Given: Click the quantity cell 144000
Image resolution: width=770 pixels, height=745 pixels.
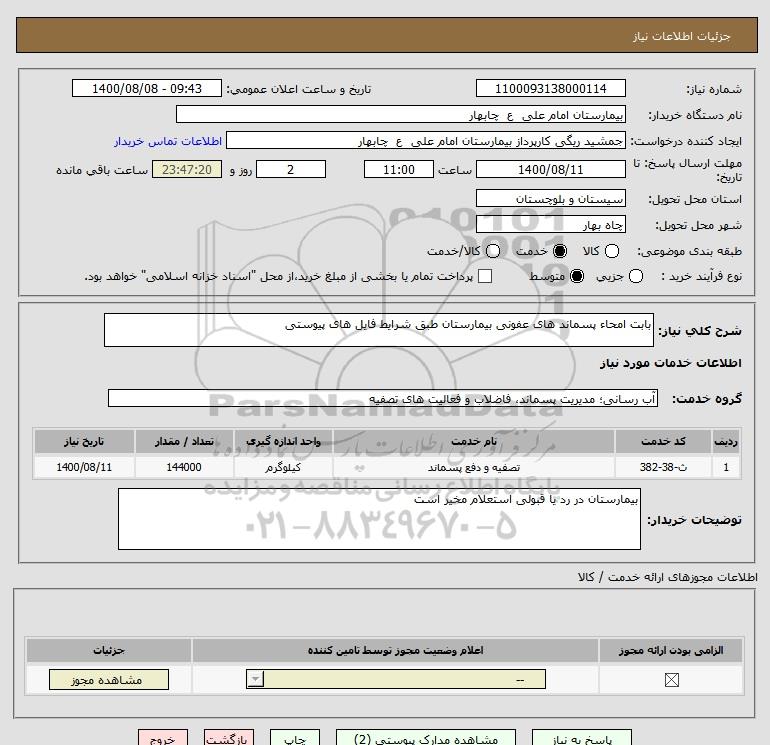Looking at the screenshot, I should (x=184, y=467).
